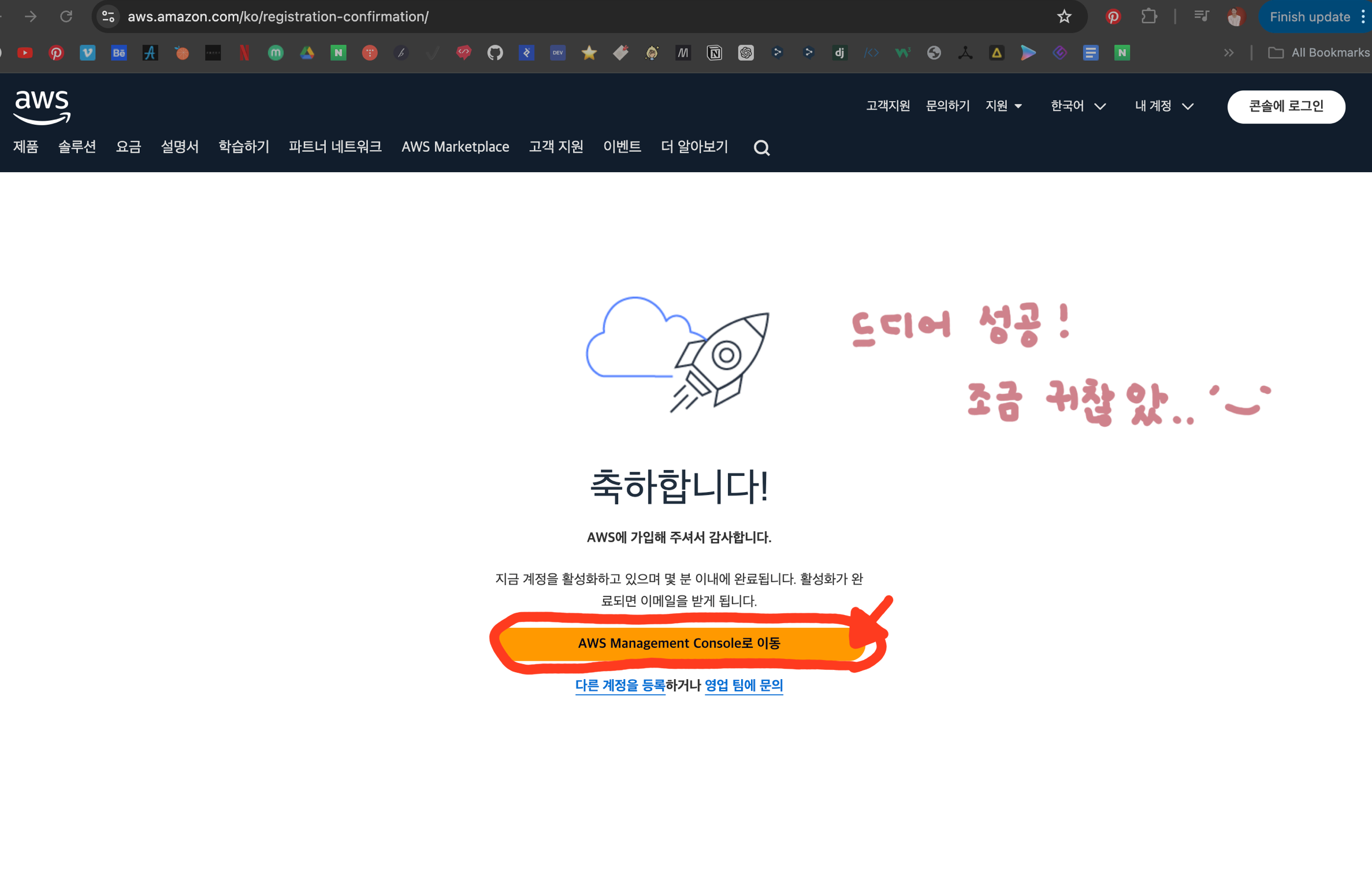This screenshot has height=883, width=1372.
Task: Click the browser address bar URL
Action: (278, 17)
